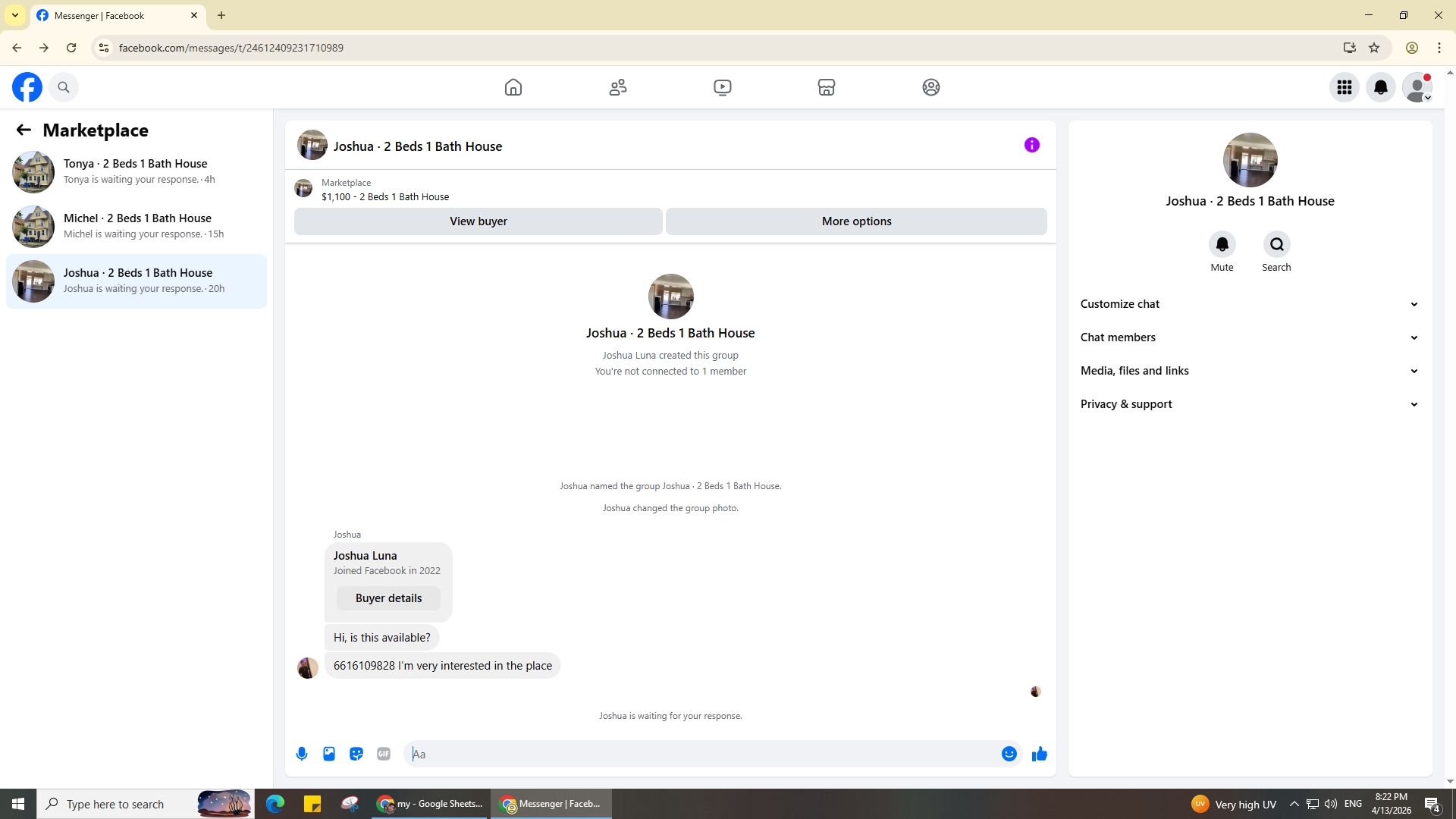This screenshot has width=1456, height=819.
Task: Send a voice clip with microphone icon
Action: [x=302, y=754]
